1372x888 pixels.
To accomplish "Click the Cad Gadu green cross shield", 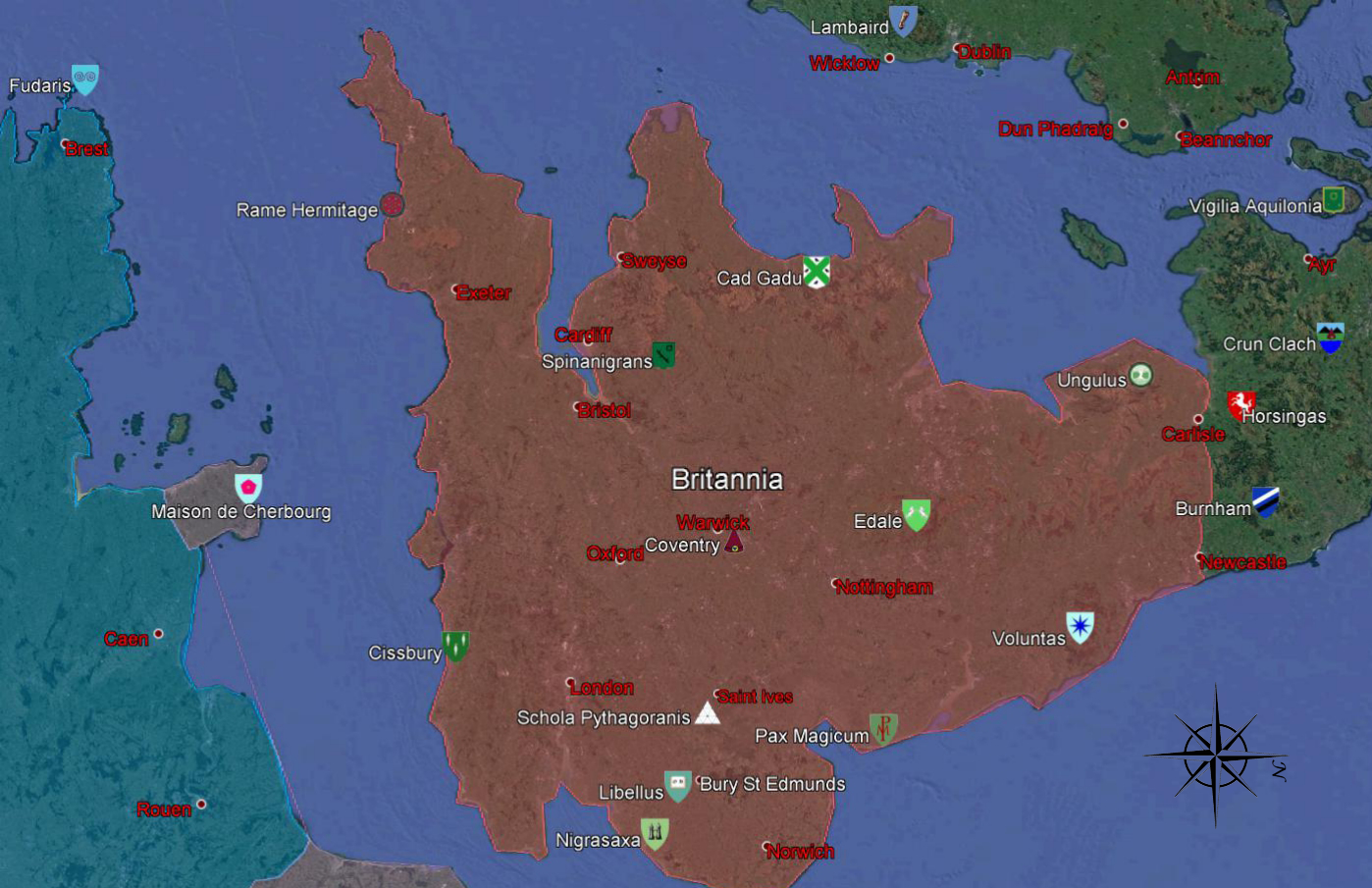I will pos(817,271).
